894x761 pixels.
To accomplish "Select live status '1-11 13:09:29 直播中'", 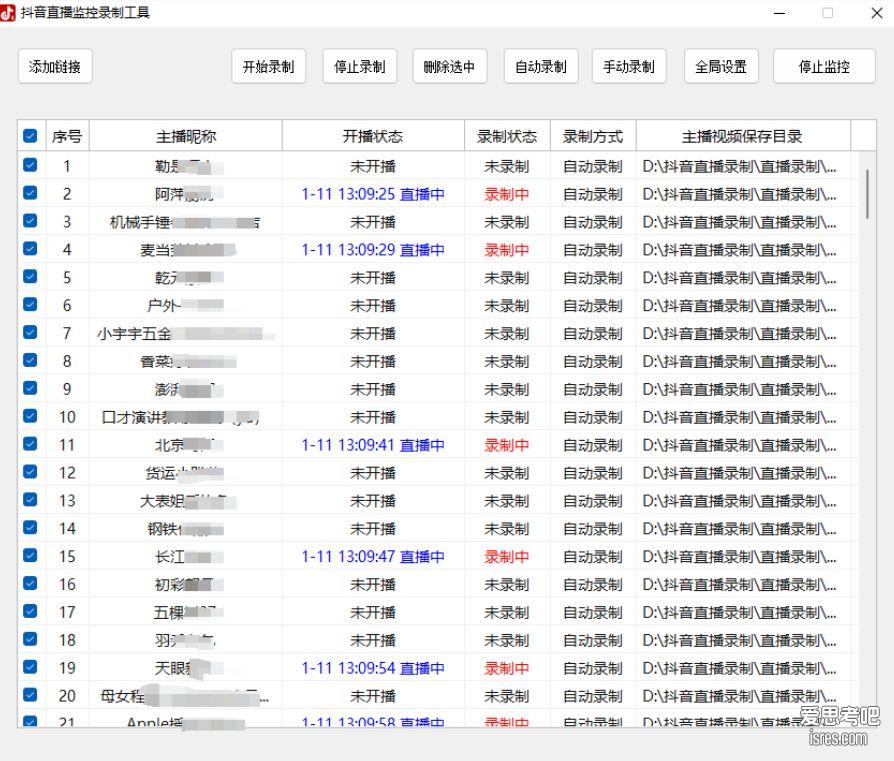I will (373, 250).
